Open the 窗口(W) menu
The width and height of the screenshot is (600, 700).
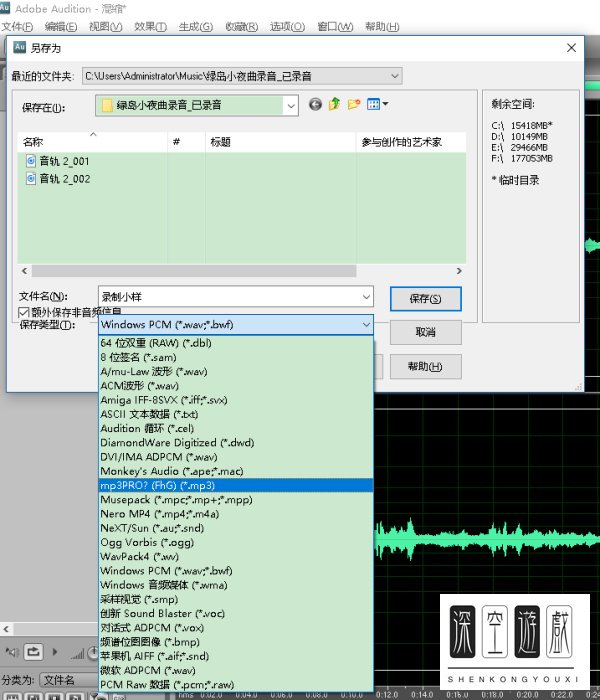335,27
